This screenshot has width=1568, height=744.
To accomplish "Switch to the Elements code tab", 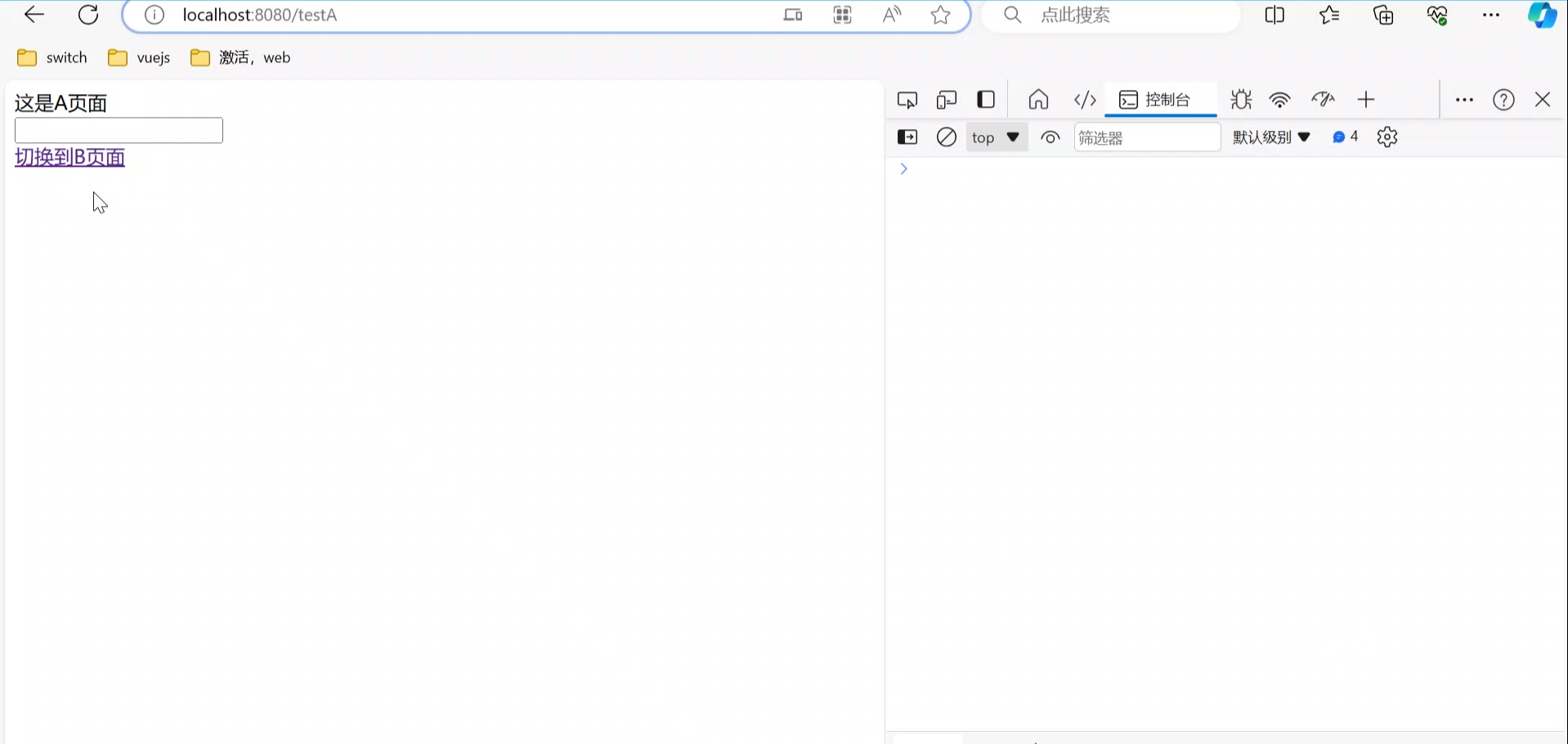I will pos(1085,100).
